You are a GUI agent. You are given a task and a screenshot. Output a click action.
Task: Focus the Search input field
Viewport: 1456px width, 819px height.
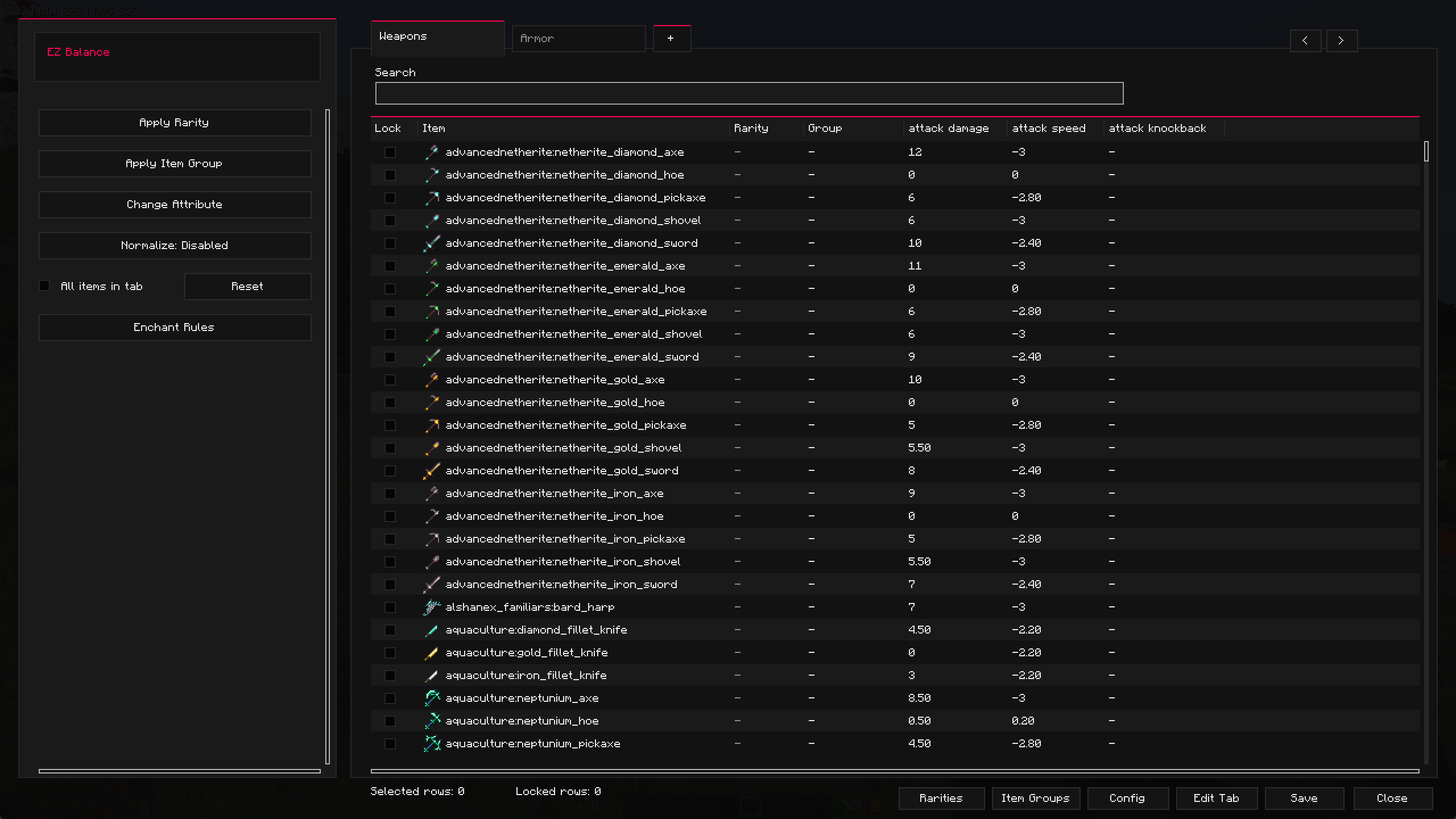749,93
